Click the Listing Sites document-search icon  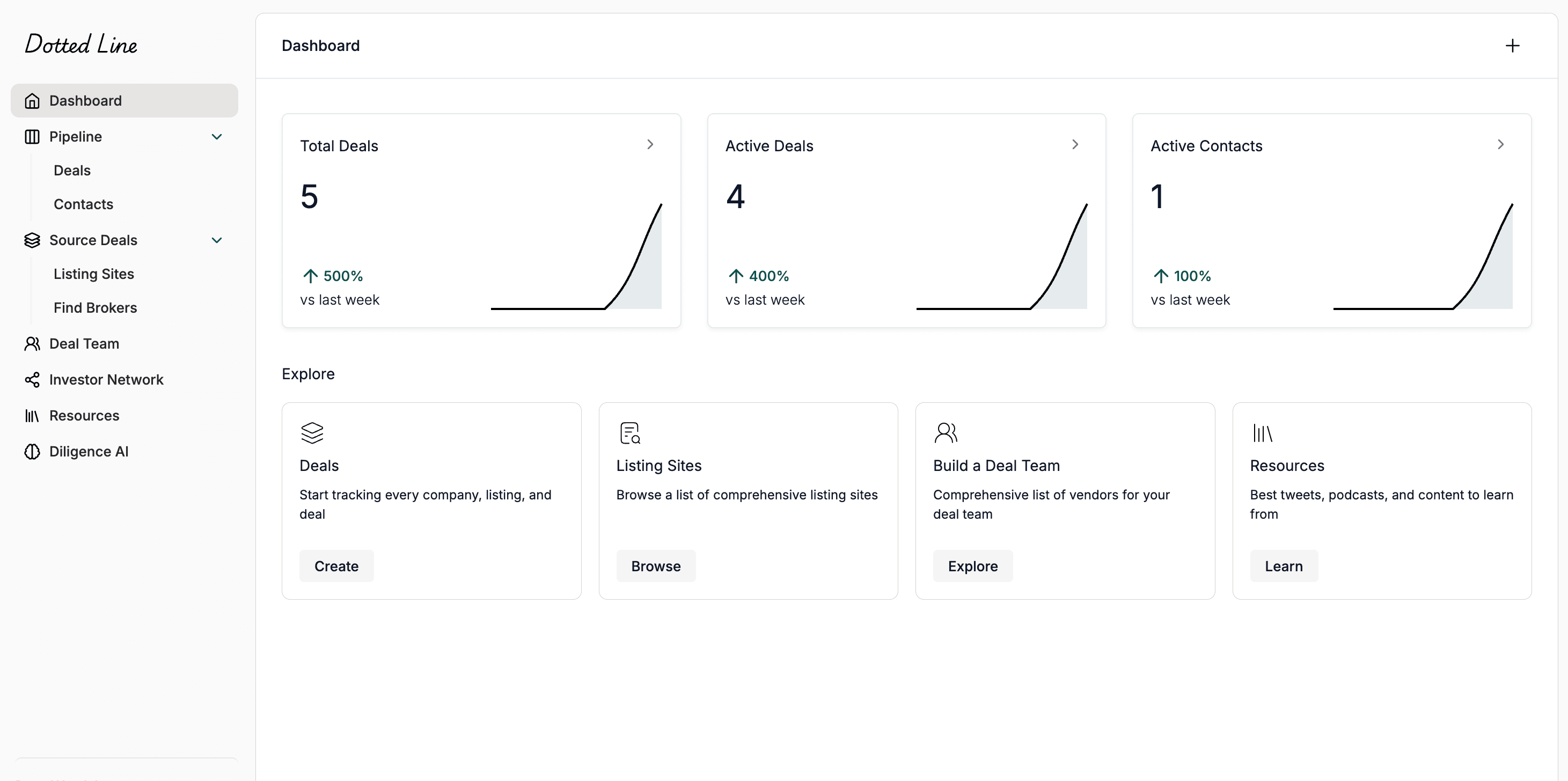630,433
